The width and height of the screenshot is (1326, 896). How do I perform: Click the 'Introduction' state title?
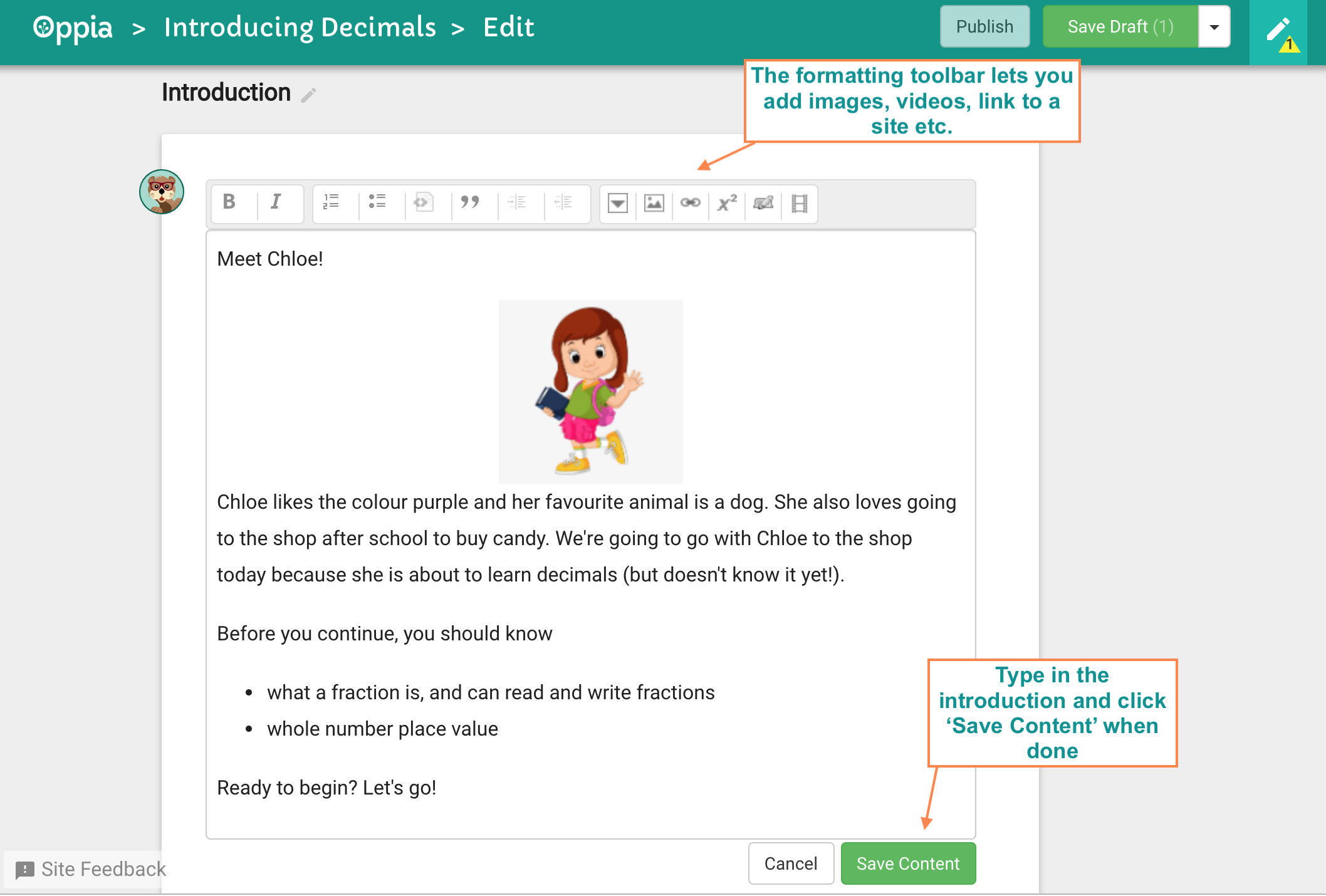click(226, 93)
